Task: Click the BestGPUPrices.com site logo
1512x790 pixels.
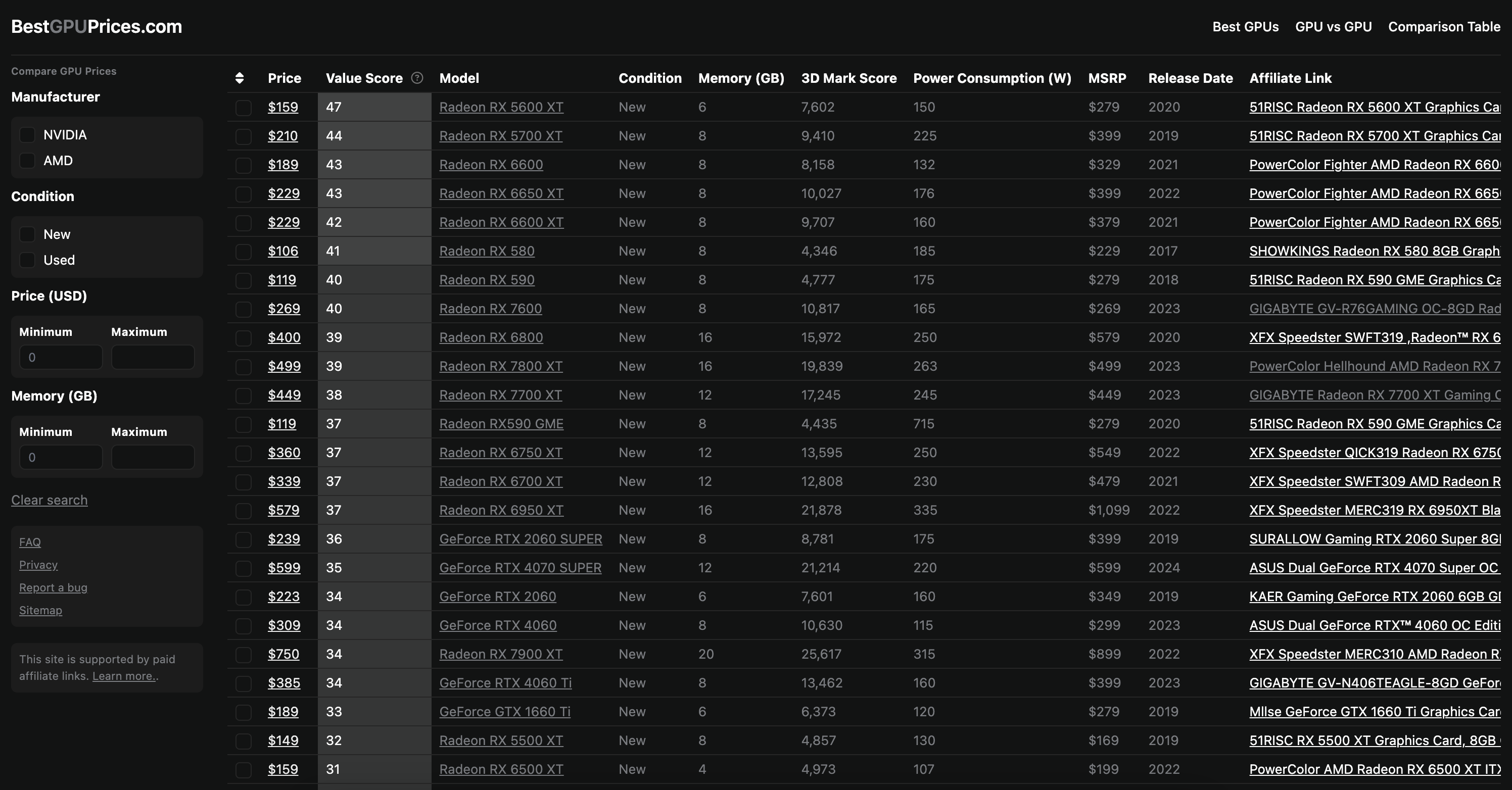Action: click(96, 26)
